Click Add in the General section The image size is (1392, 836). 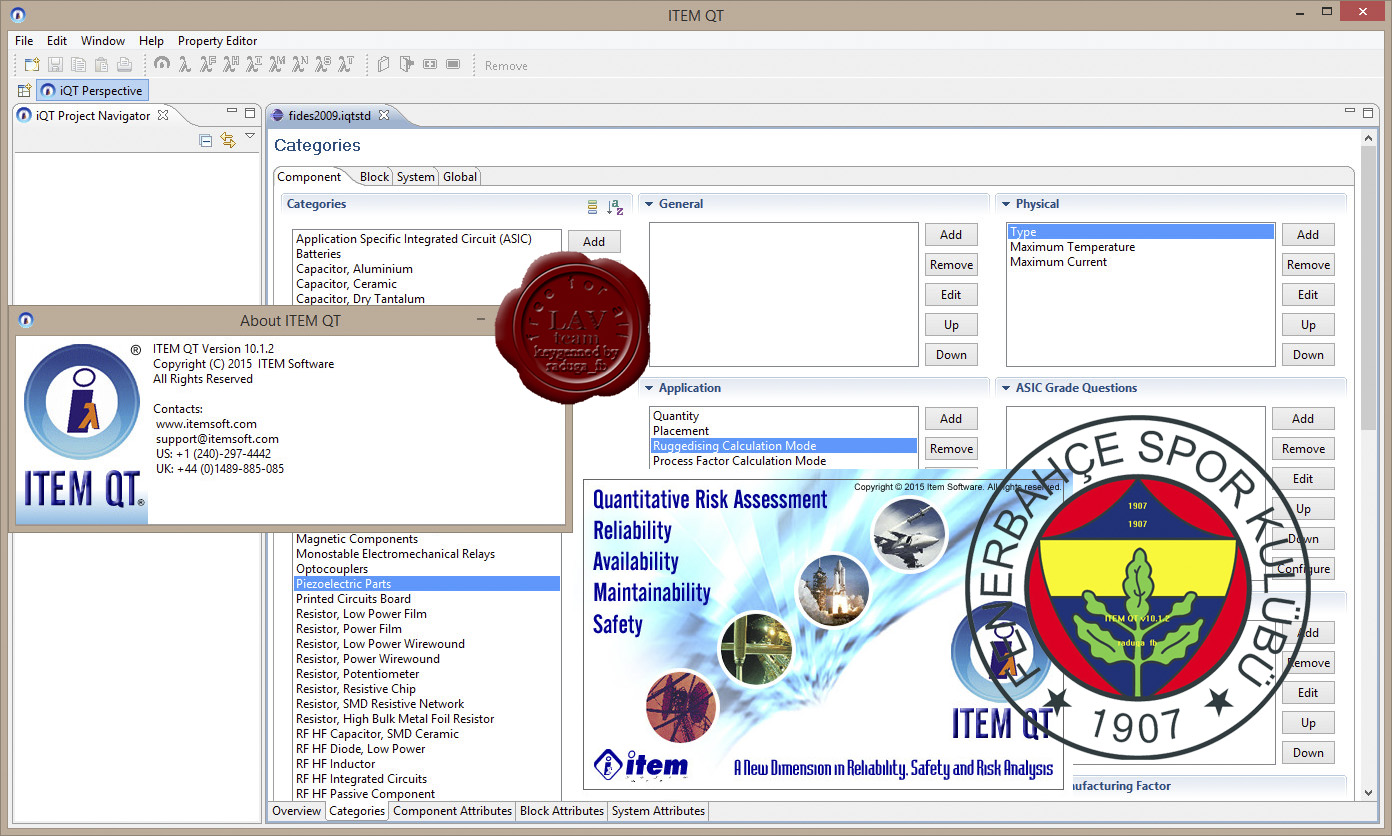point(951,235)
